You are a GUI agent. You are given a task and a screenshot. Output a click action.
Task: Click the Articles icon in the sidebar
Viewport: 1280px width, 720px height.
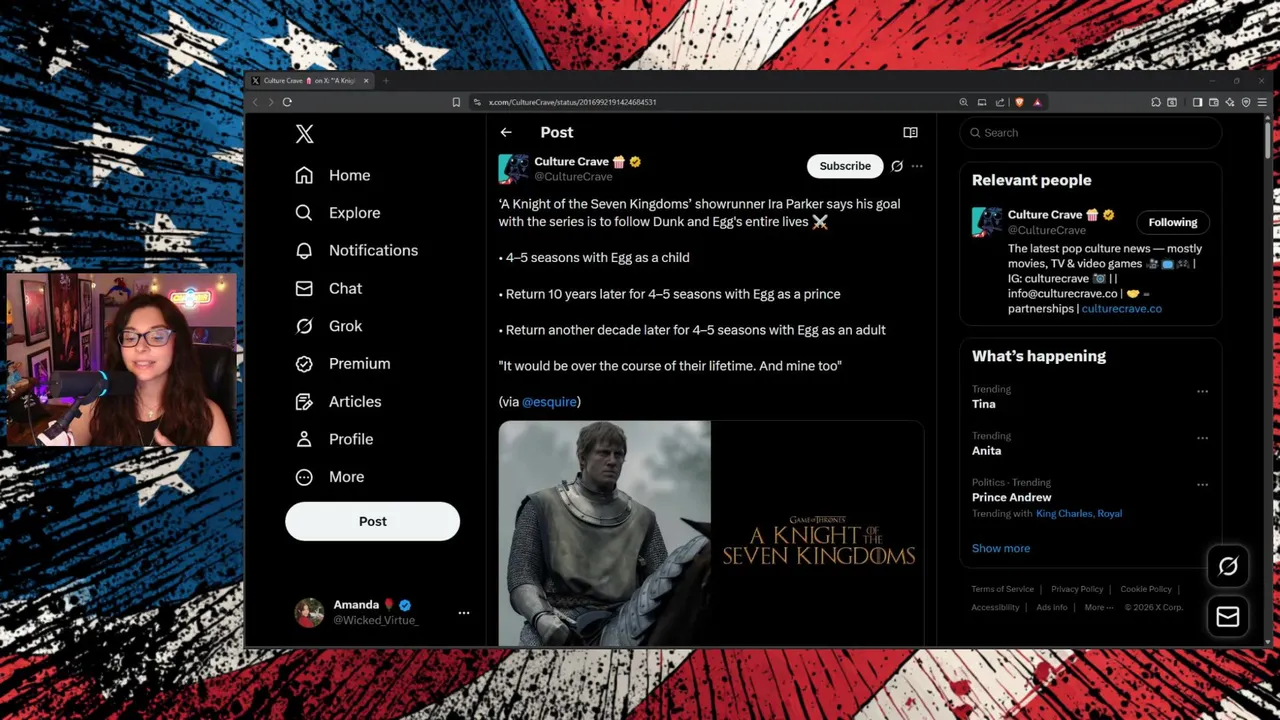click(x=304, y=402)
